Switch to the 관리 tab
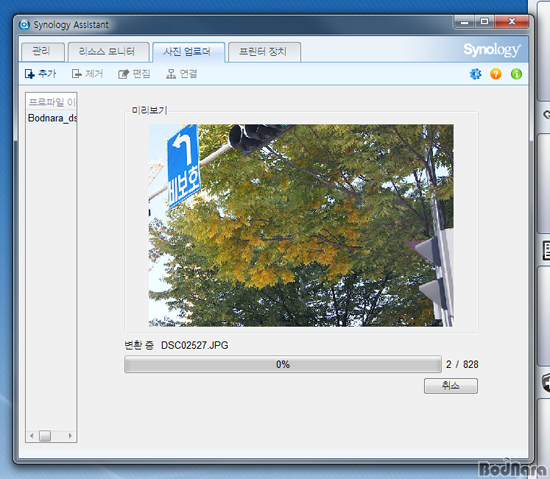 point(42,52)
